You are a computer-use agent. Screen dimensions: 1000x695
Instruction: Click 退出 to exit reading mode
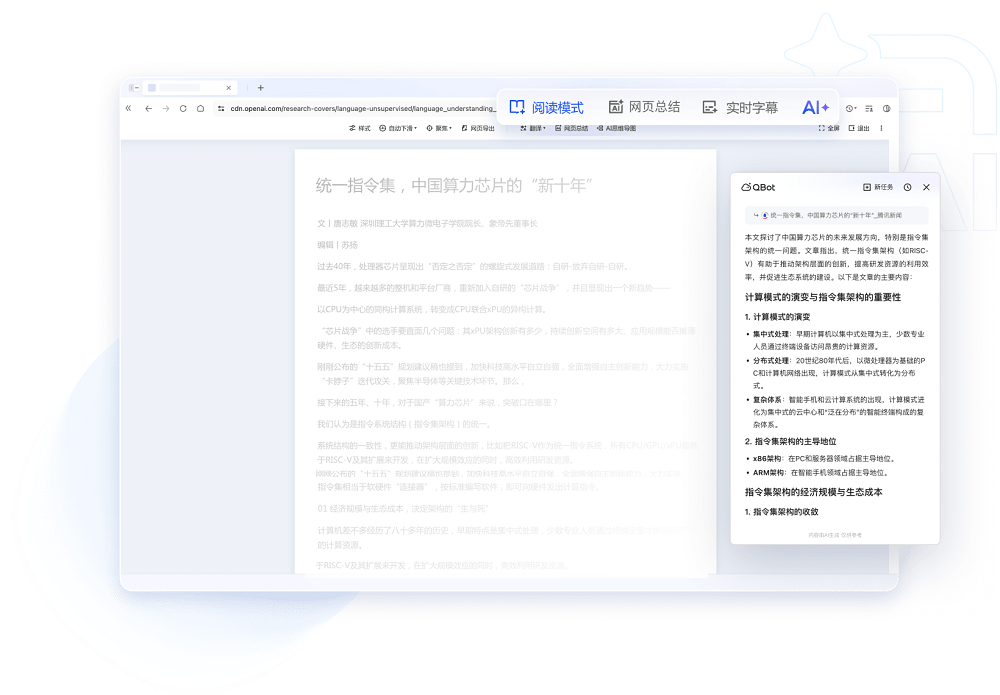pos(859,128)
